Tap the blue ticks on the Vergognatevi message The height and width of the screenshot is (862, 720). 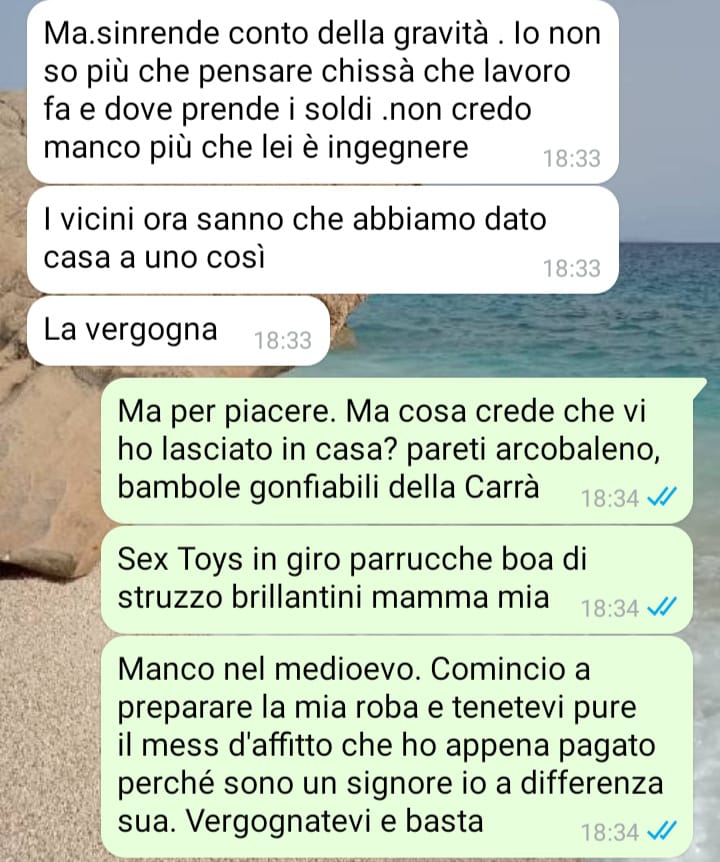662,831
